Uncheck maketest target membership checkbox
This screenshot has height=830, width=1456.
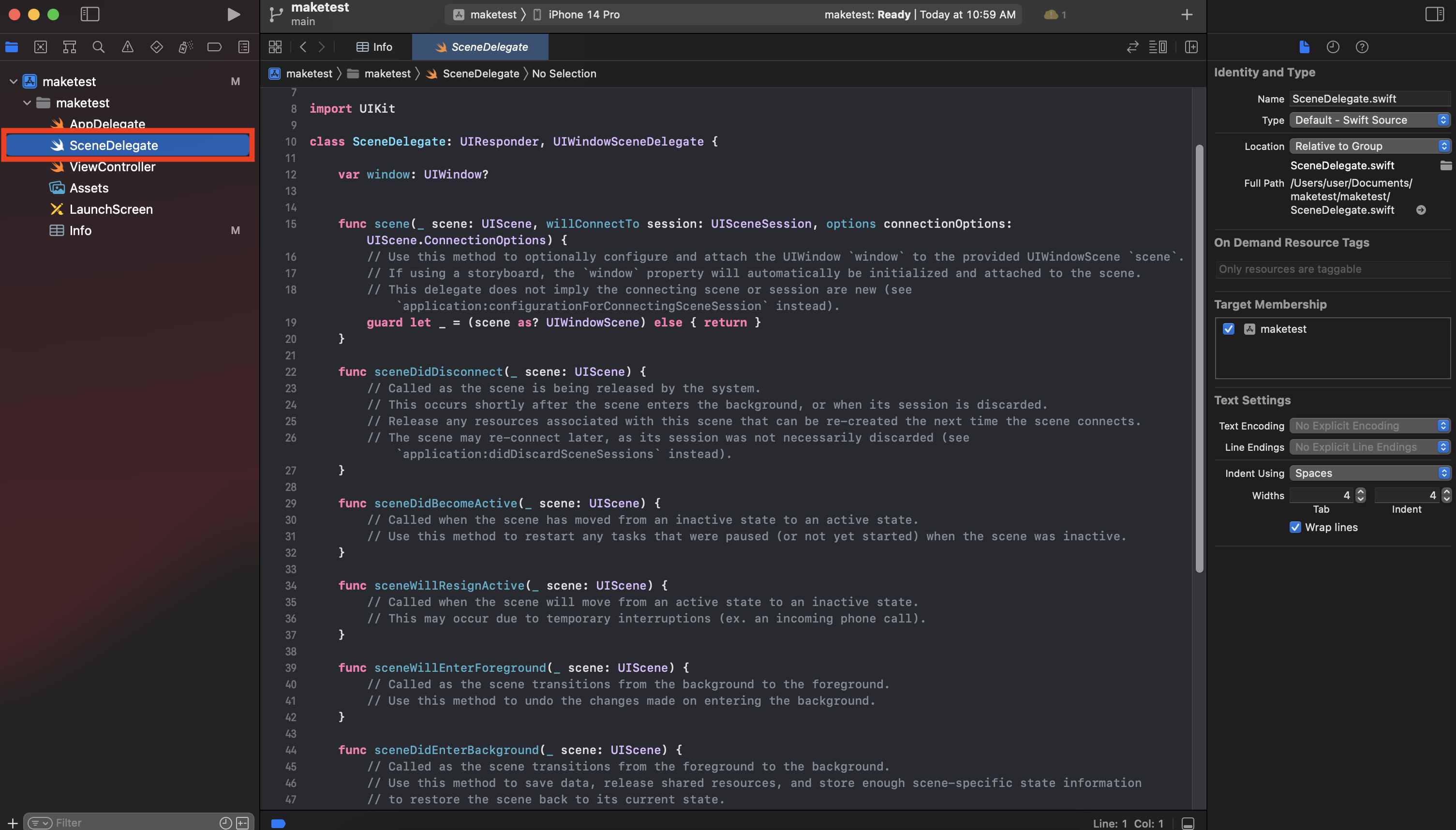click(x=1229, y=329)
